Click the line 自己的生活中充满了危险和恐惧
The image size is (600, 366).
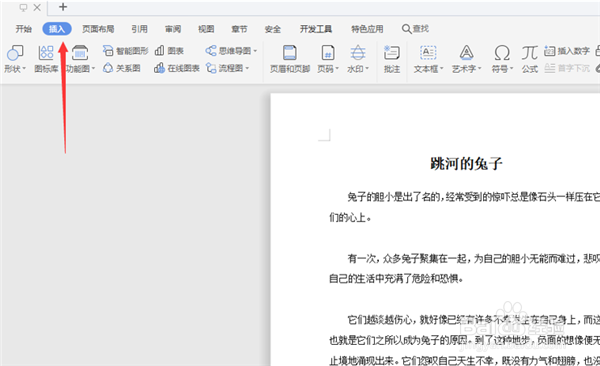[396, 279]
